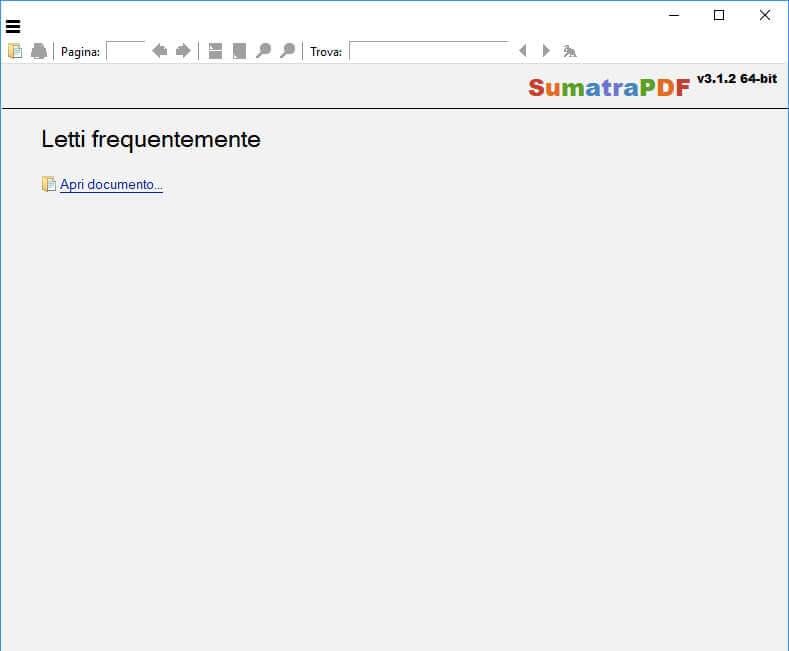Toggle match case search icon
The image size is (789, 651).
[570, 51]
